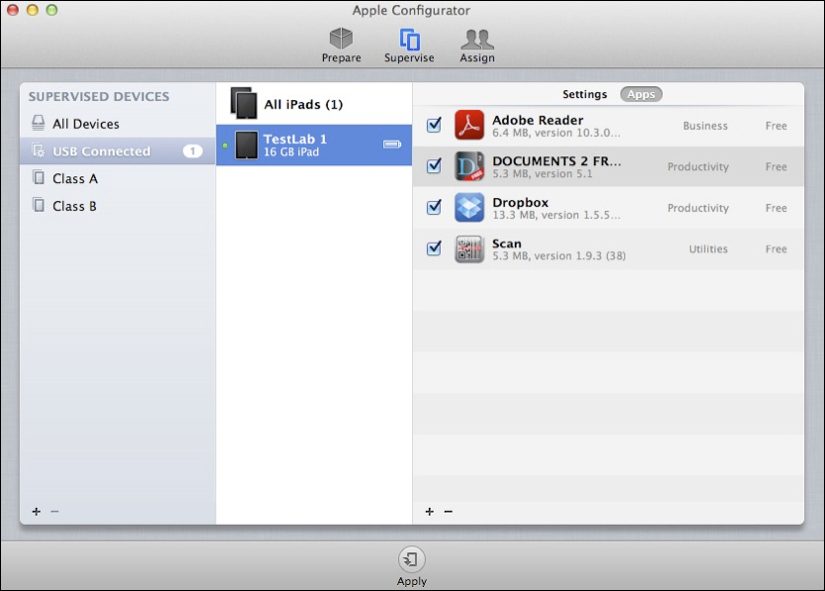Select the Dropbox app name
The width and height of the screenshot is (825, 591).
point(520,203)
